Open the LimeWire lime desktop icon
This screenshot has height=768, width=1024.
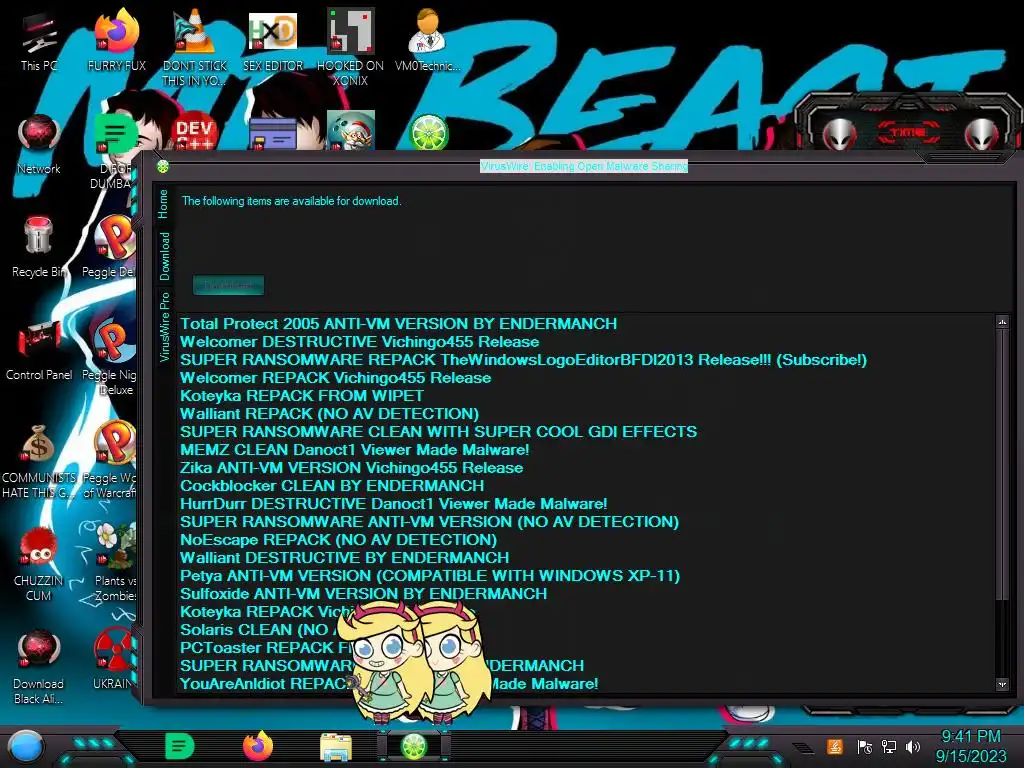428,133
